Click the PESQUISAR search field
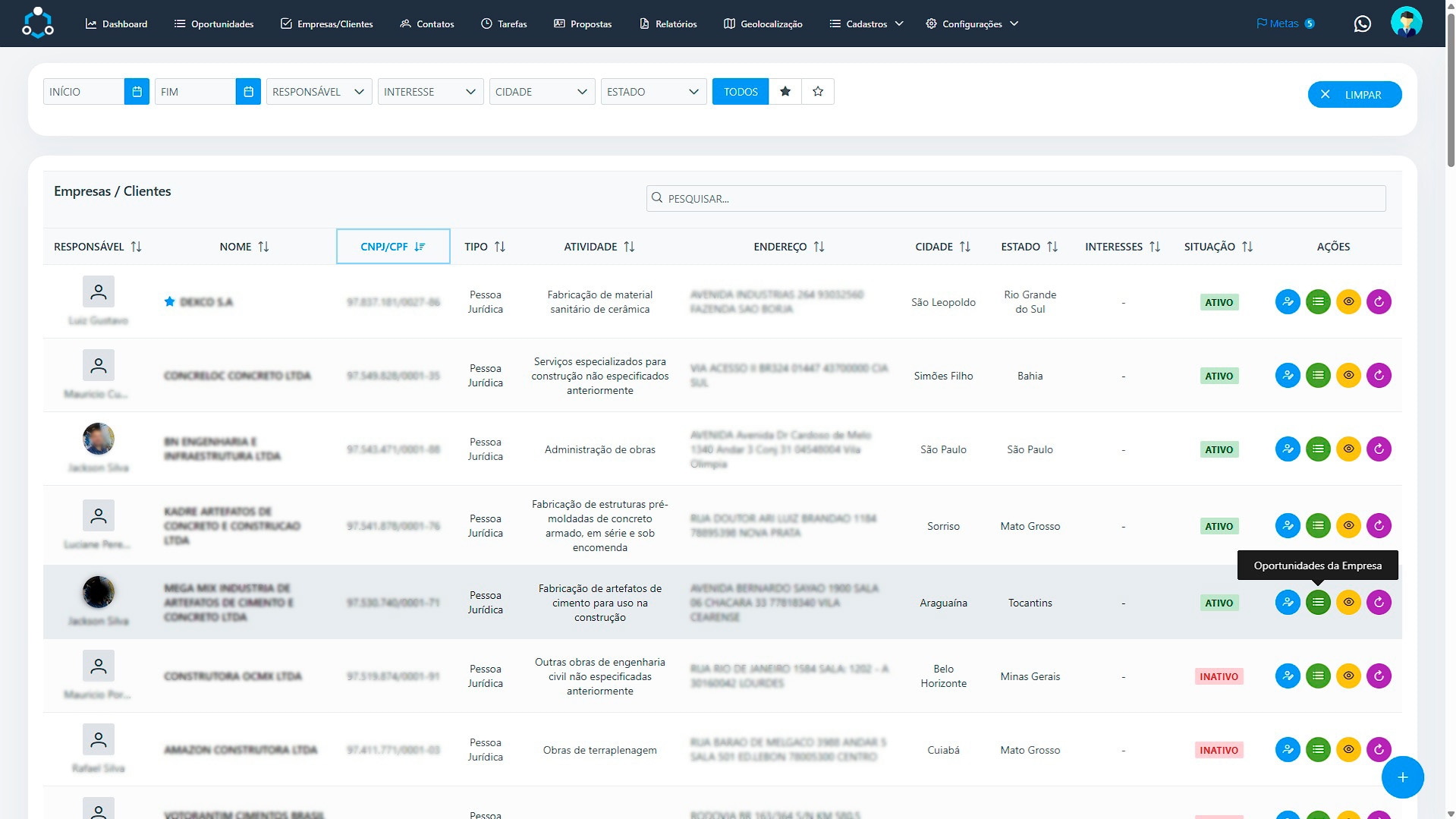Image resolution: width=1456 pixels, height=819 pixels. [1015, 199]
